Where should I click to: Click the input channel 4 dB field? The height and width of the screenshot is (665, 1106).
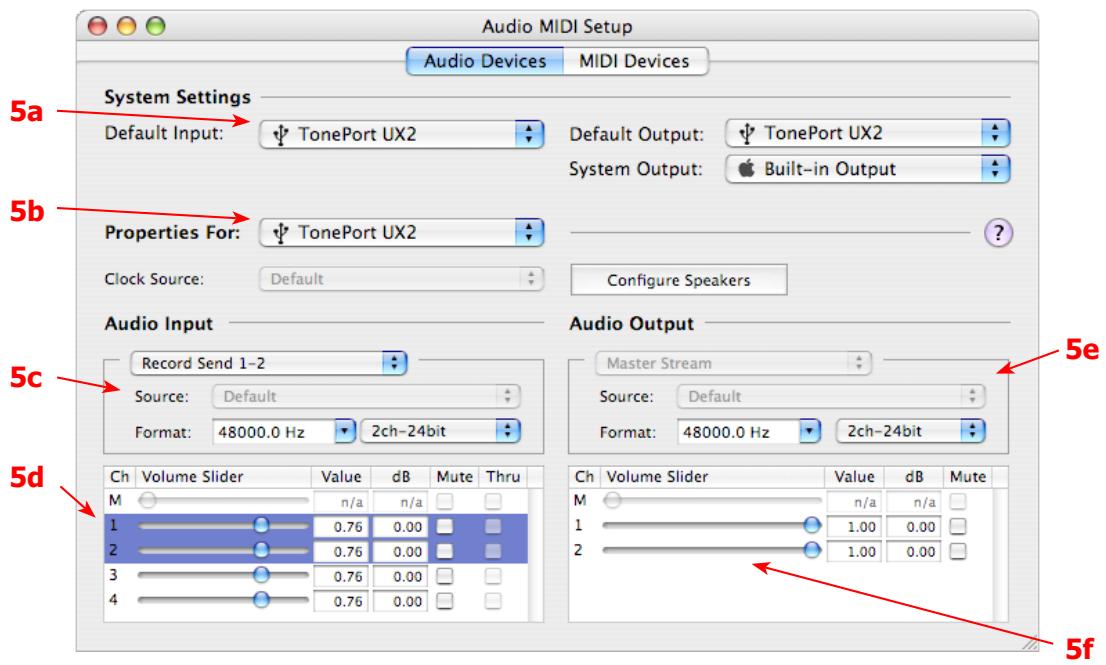pos(400,602)
